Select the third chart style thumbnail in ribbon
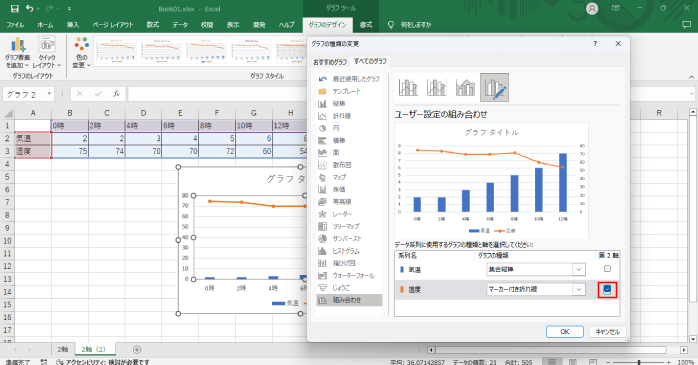This screenshot has width=698, height=365. pyautogui.click(x=207, y=51)
